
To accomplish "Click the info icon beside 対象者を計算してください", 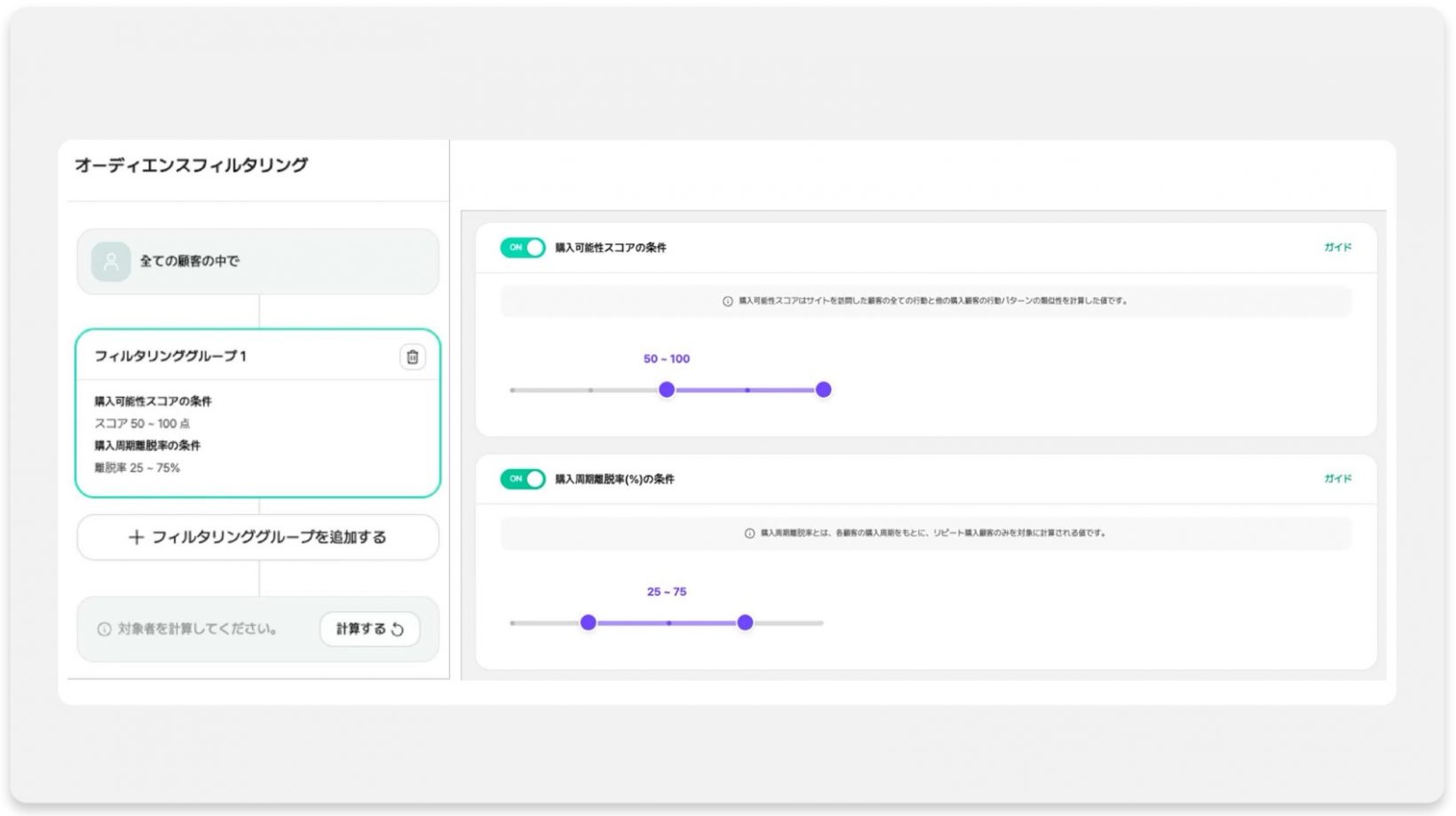I will [x=104, y=629].
